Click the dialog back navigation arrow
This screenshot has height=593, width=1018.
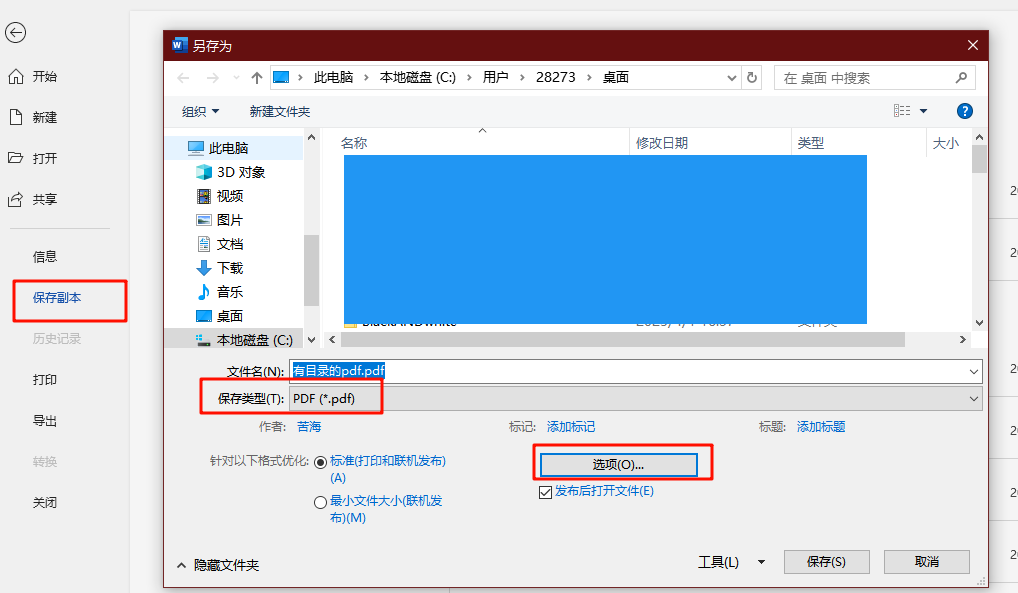coord(183,78)
